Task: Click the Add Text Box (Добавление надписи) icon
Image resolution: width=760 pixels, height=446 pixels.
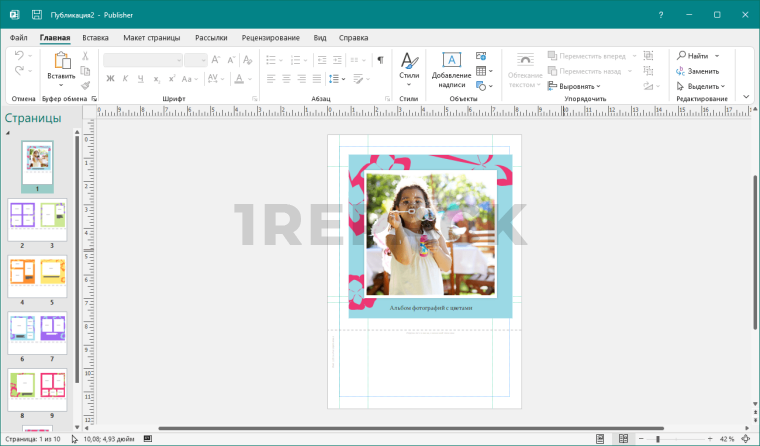Action: tap(451, 61)
